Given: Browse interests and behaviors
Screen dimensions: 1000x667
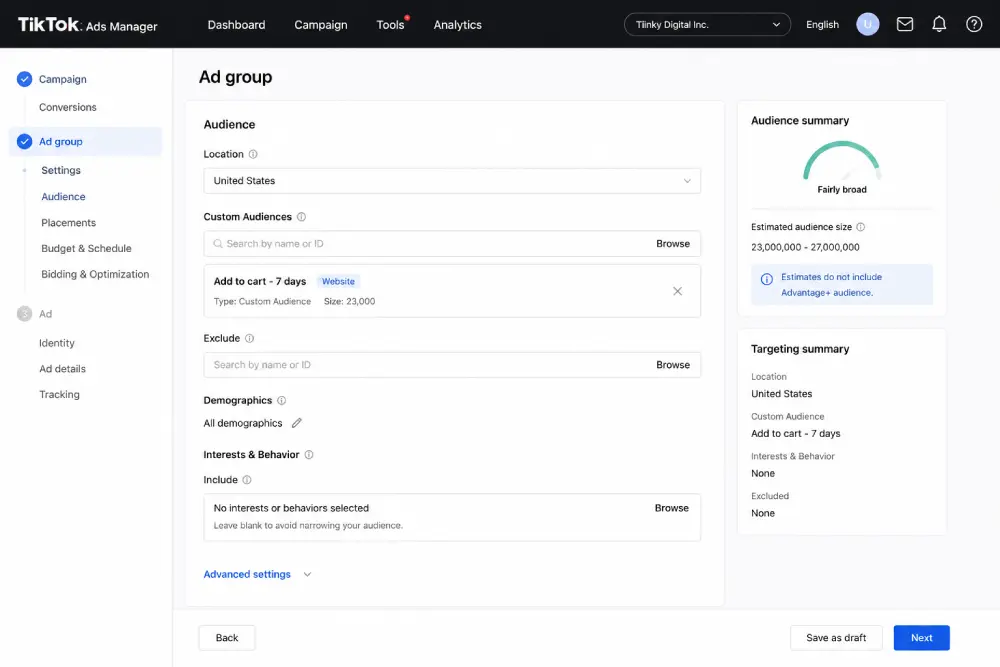Looking at the screenshot, I should click(671, 508).
